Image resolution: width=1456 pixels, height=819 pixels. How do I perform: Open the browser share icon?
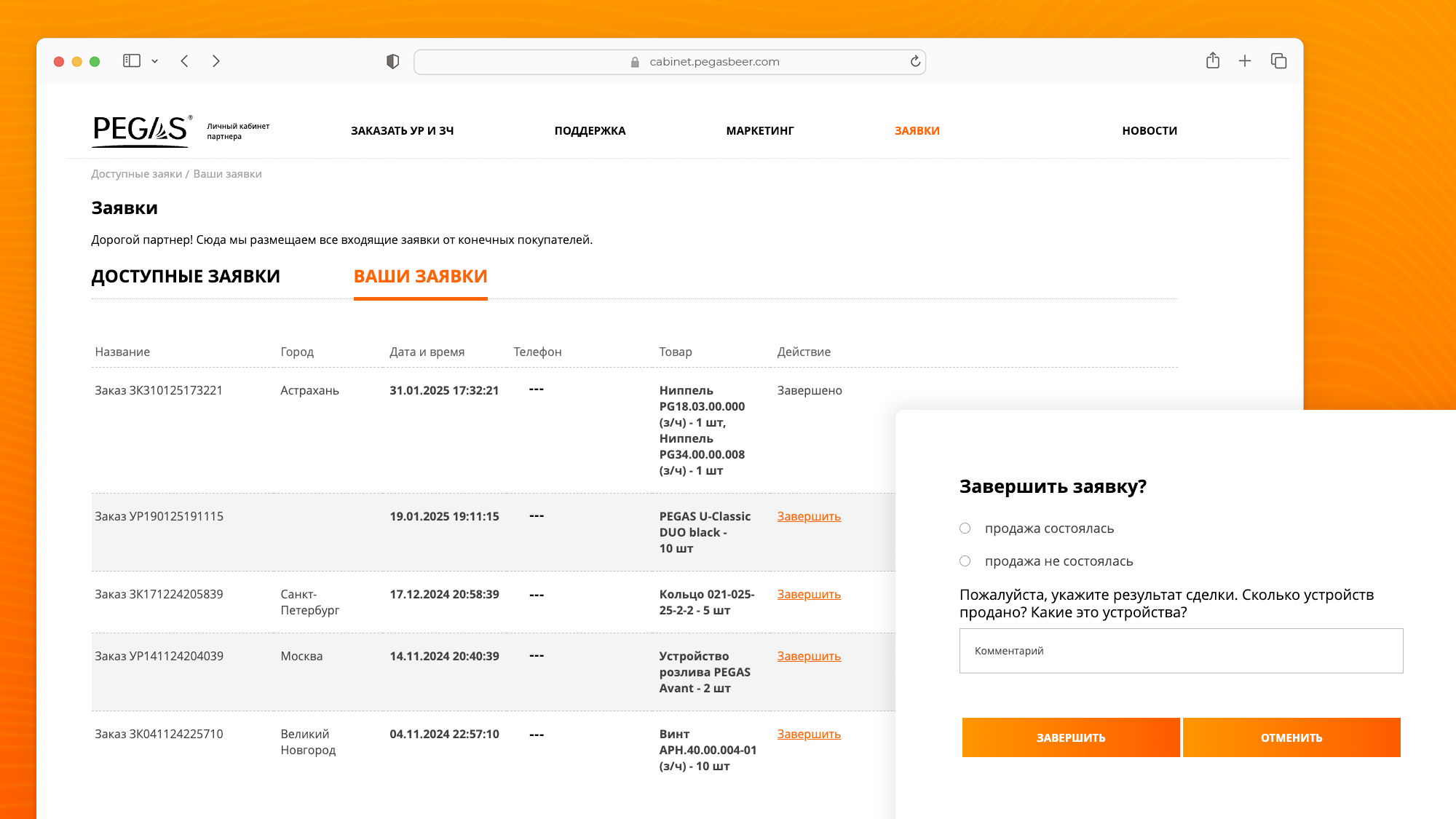1212,61
